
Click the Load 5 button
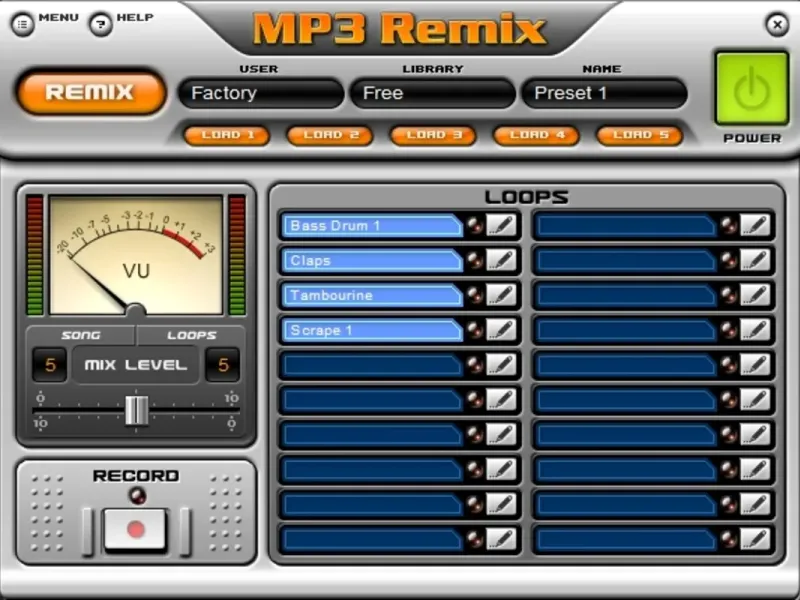[x=639, y=135]
